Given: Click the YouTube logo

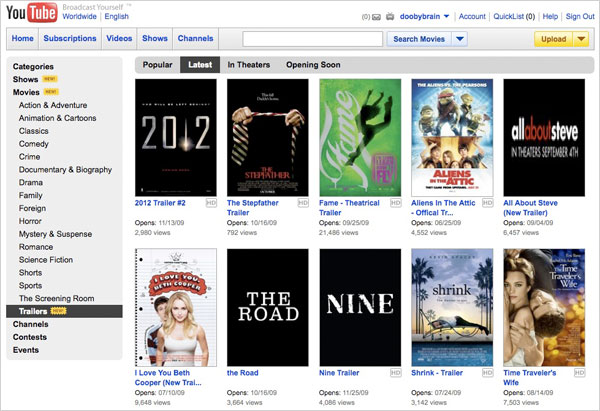Looking at the screenshot, I should 32,12.
